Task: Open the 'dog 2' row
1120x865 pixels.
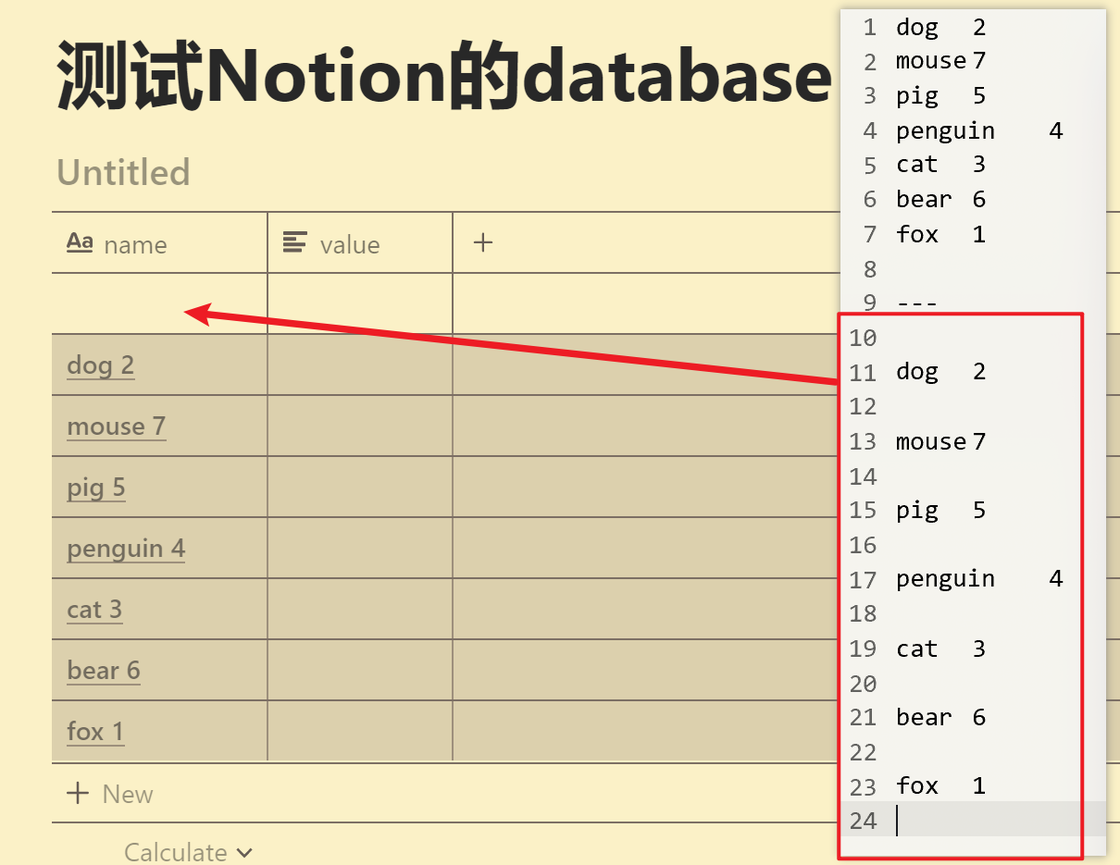Action: tap(101, 365)
